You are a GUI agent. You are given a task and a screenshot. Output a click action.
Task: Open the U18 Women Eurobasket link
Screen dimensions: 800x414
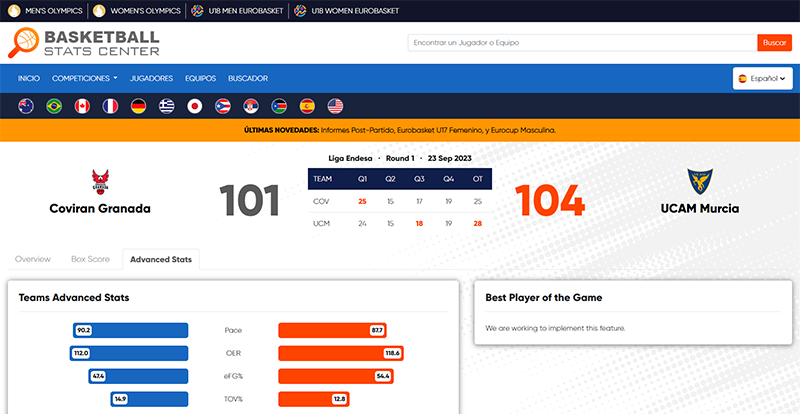355,11
